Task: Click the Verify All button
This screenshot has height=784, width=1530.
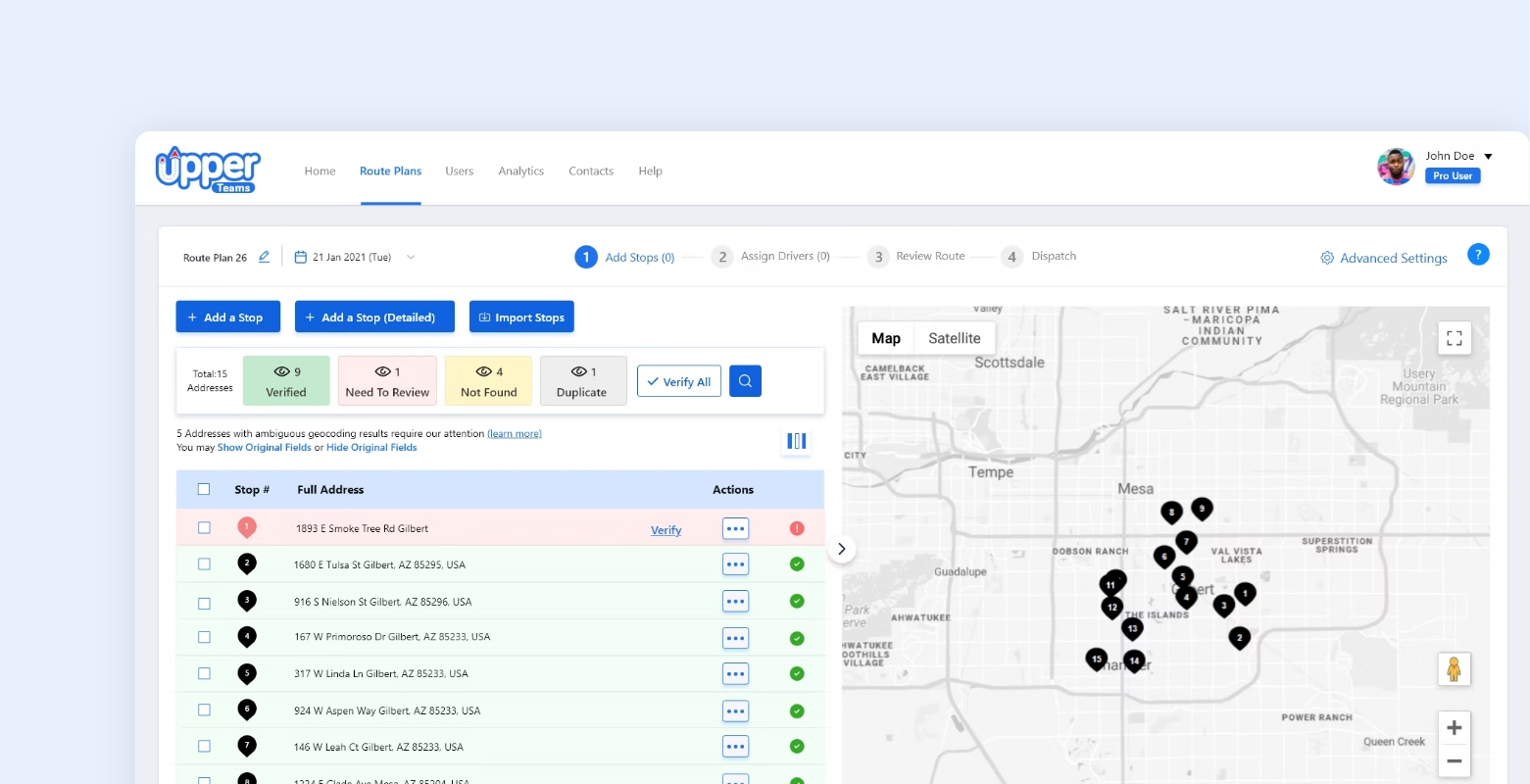Action: point(678,381)
